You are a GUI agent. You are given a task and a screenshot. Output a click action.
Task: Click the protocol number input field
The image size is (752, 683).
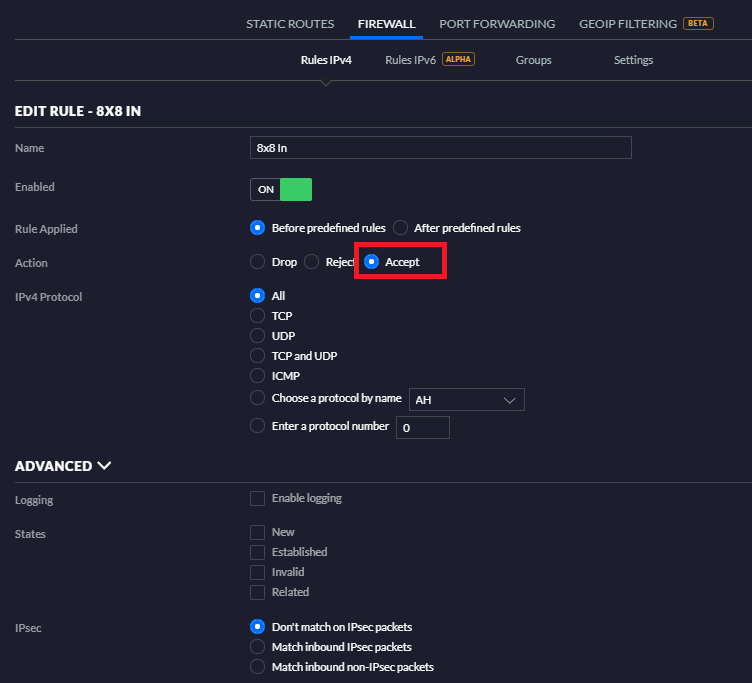423,427
